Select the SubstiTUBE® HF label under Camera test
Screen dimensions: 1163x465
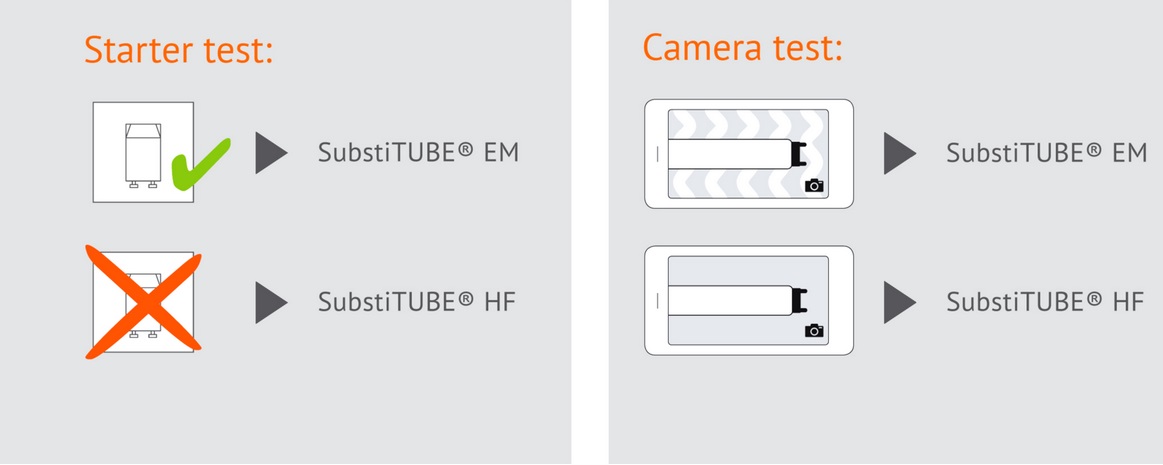pyautogui.click(x=1045, y=302)
